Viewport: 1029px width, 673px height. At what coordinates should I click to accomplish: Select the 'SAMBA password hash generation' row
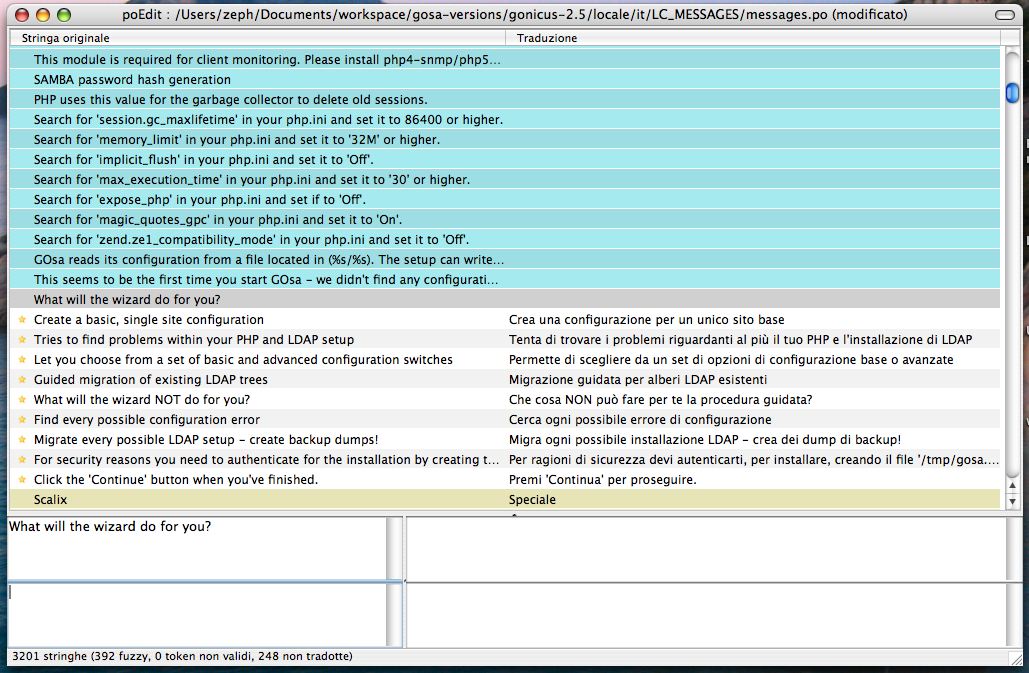(x=132, y=80)
